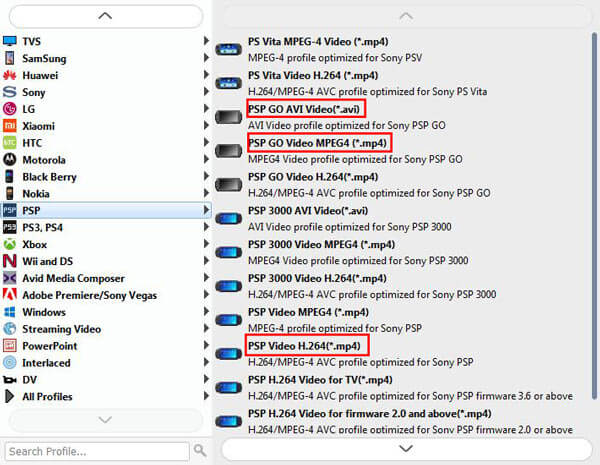Click the DV camcorder icon
This screenshot has height=465, width=600.
pos(10,380)
